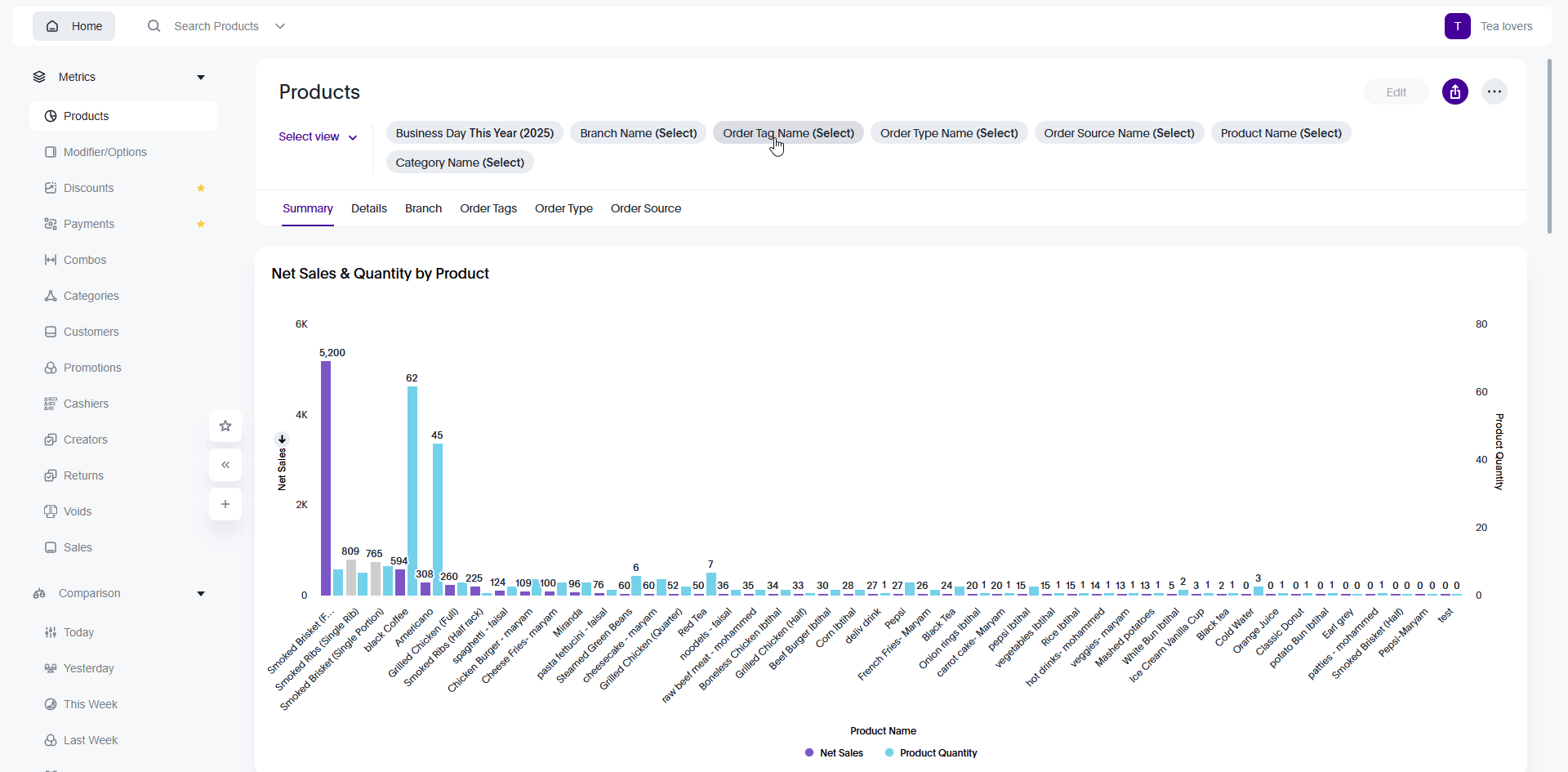Click the Home button

click(74, 26)
